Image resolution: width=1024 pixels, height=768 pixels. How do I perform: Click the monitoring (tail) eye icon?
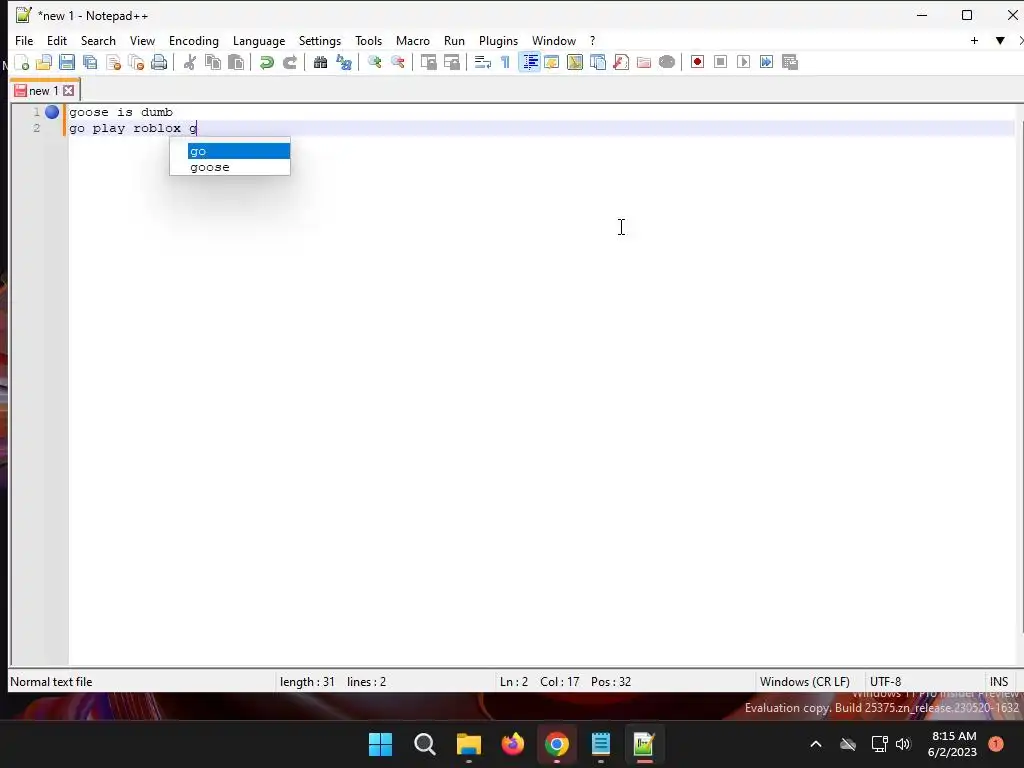667,62
